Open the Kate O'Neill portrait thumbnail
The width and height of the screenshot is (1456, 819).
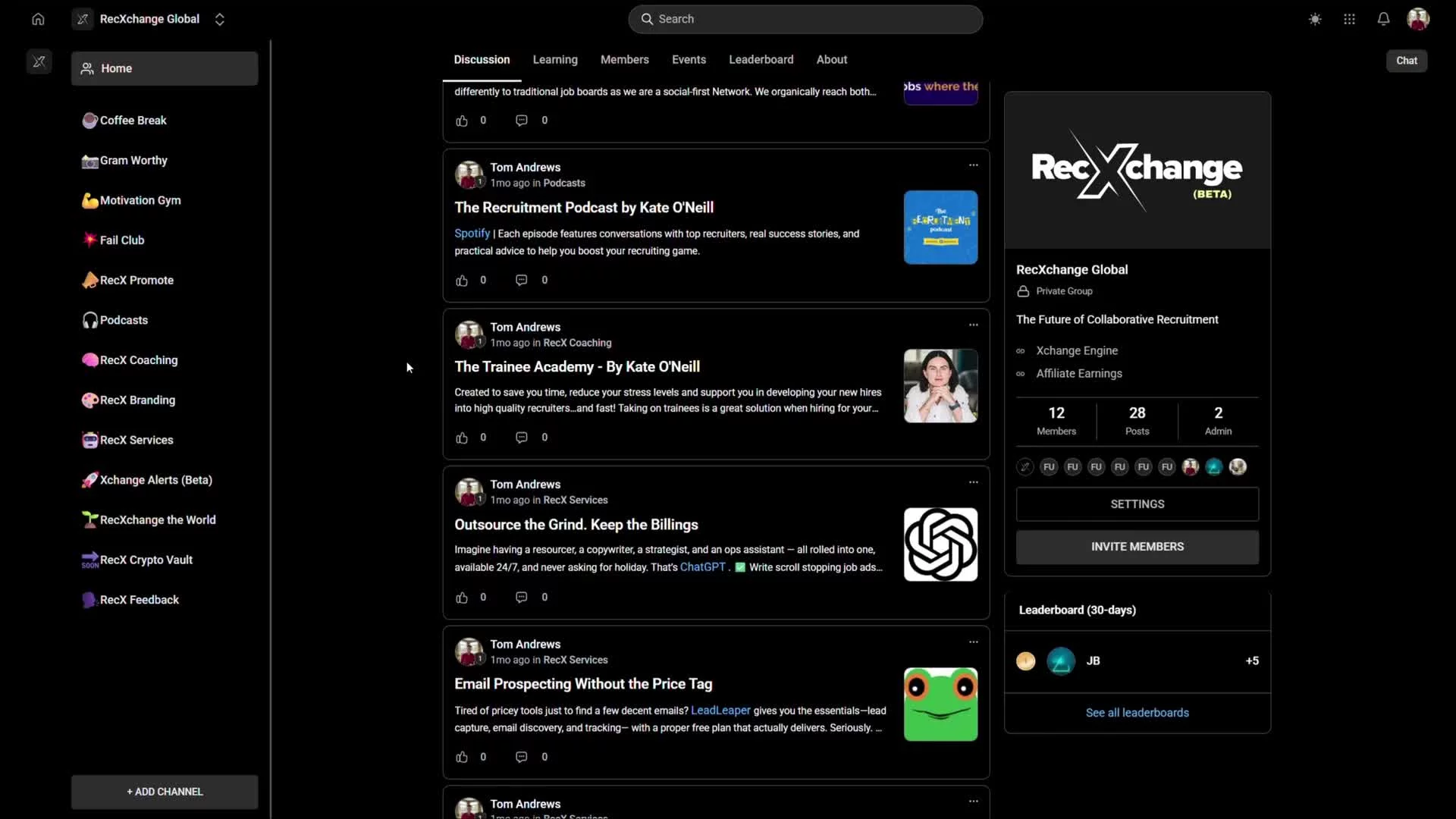(x=940, y=386)
